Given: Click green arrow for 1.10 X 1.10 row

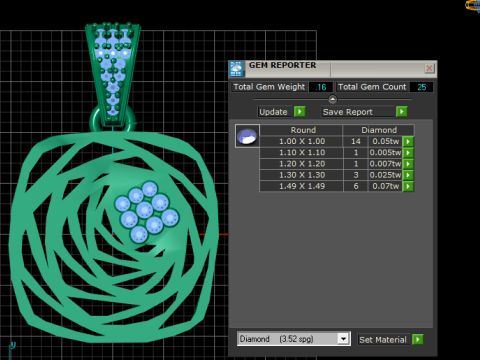Looking at the screenshot, I should tap(408, 153).
